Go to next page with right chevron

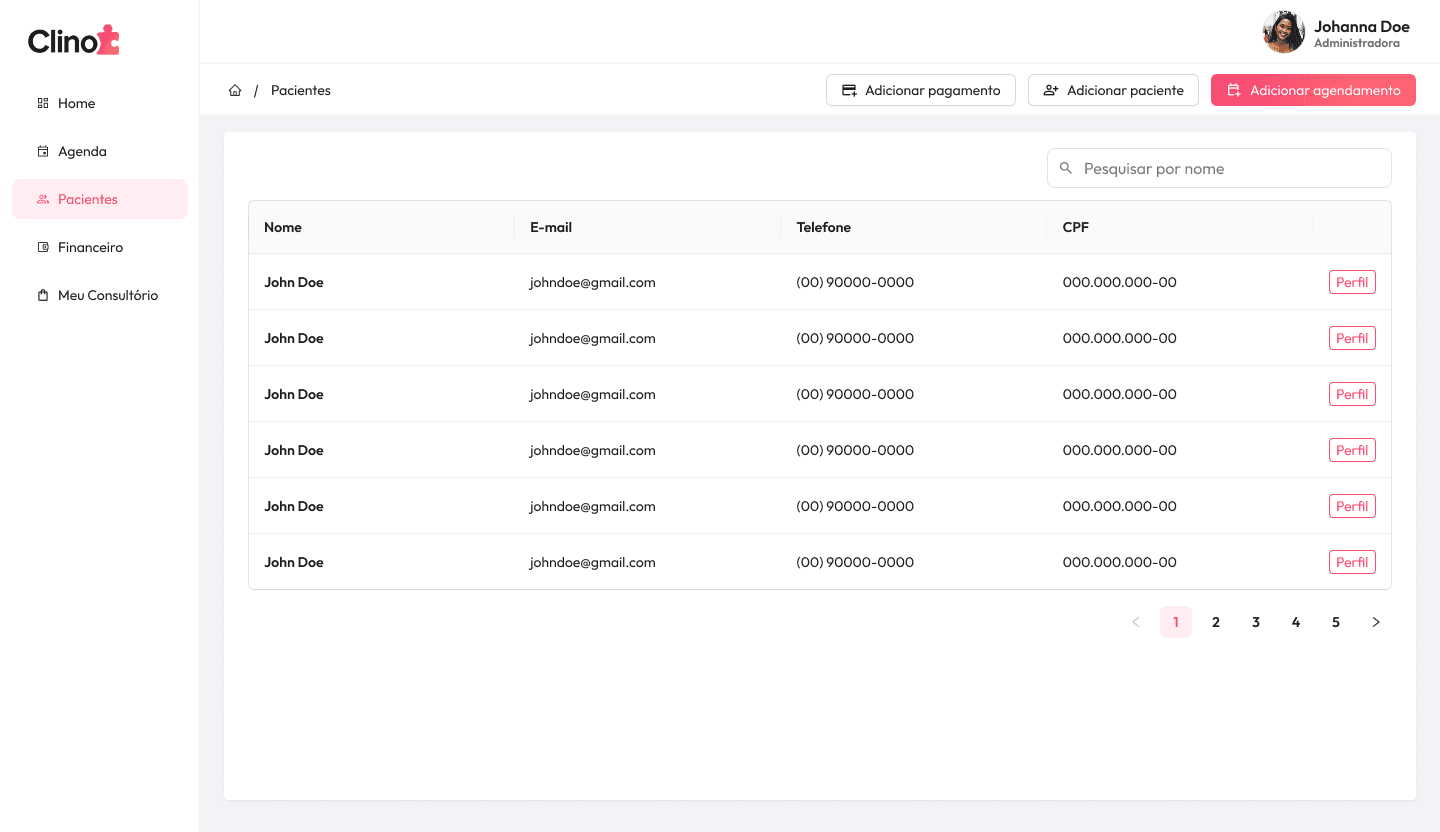[x=1376, y=622]
